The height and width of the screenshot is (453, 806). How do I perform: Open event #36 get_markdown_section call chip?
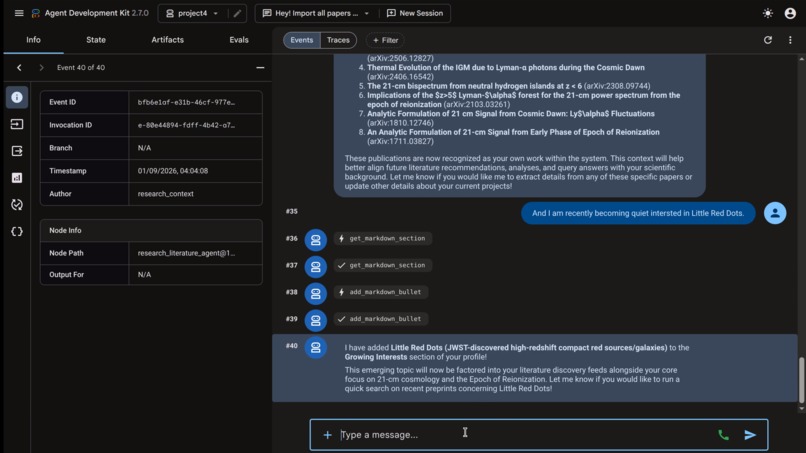click(x=382, y=239)
